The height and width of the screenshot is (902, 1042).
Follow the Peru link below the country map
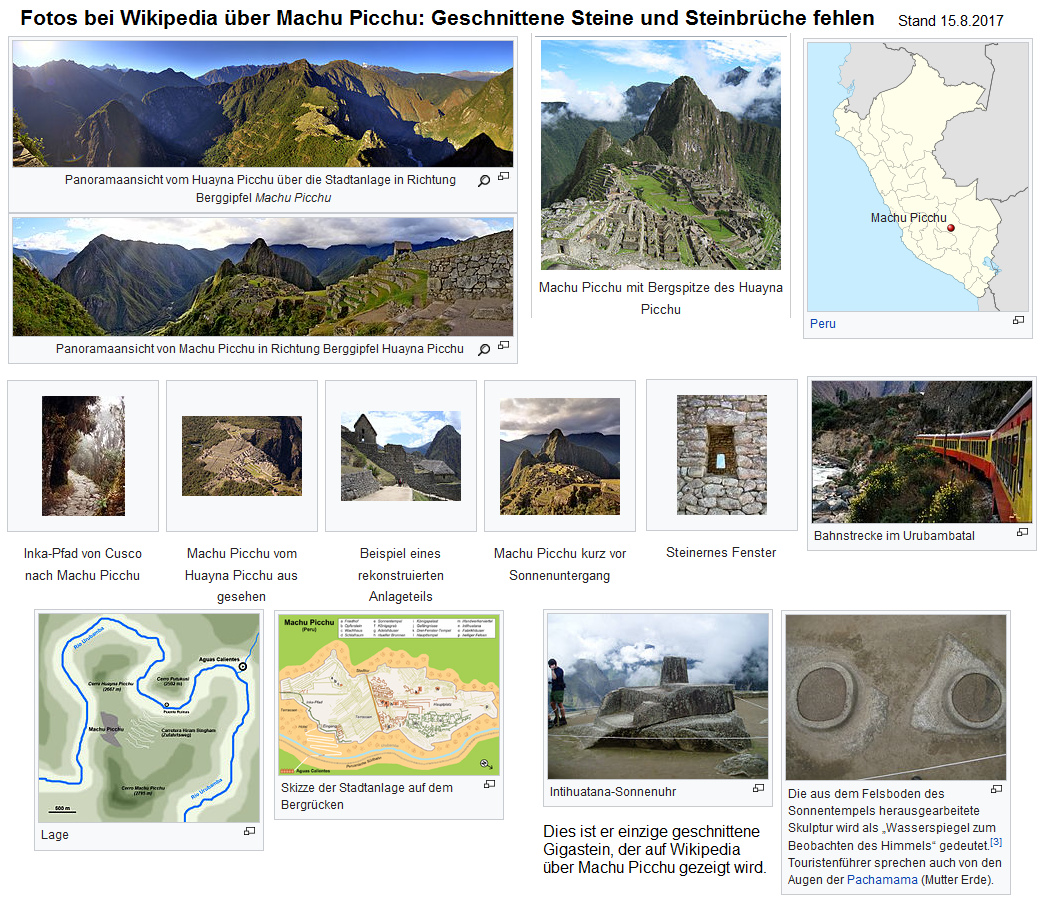[822, 324]
